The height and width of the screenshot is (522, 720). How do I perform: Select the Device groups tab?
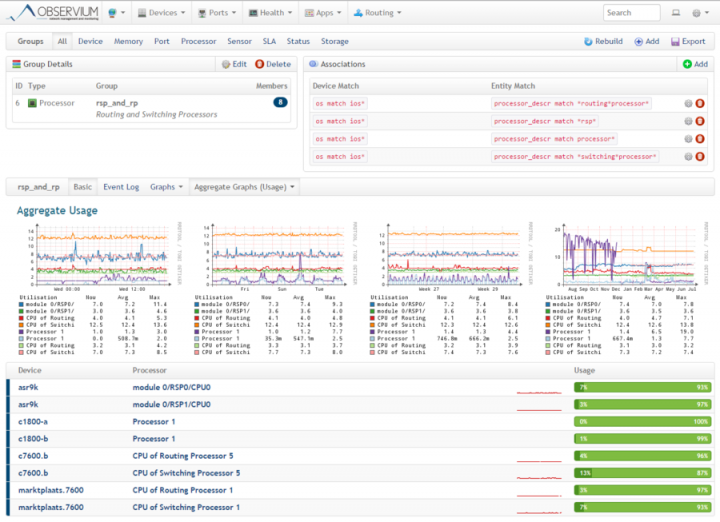click(90, 41)
